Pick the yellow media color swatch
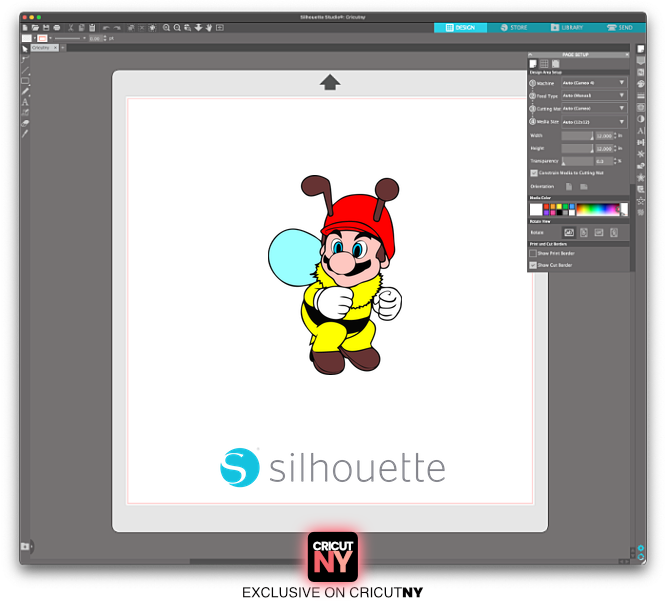The height and width of the screenshot is (604, 665). [559, 206]
